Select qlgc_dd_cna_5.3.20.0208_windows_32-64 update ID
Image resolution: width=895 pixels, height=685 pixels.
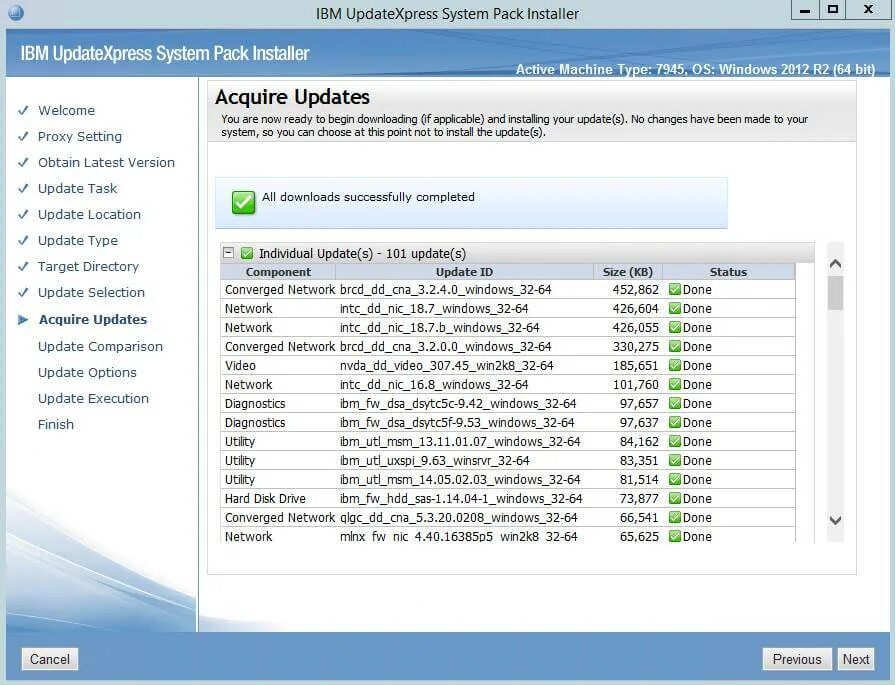coord(458,517)
